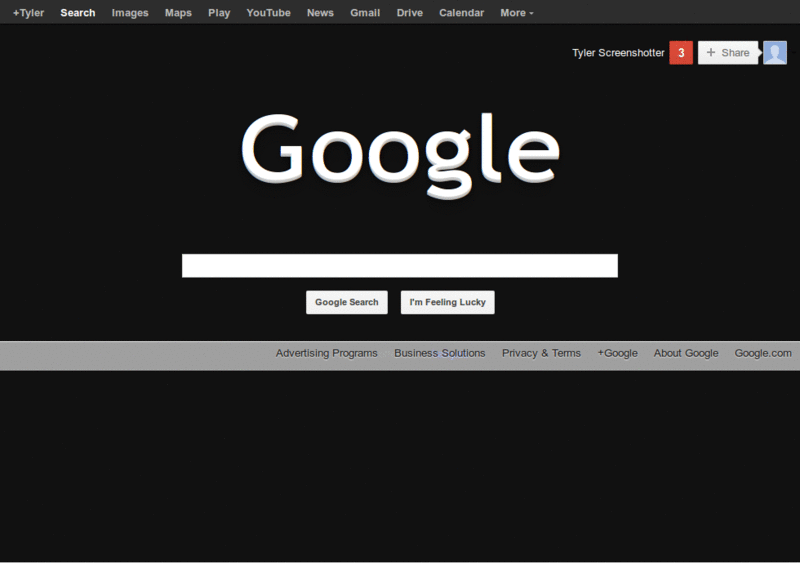
Task: Open Play from the navigation bar
Action: (219, 13)
